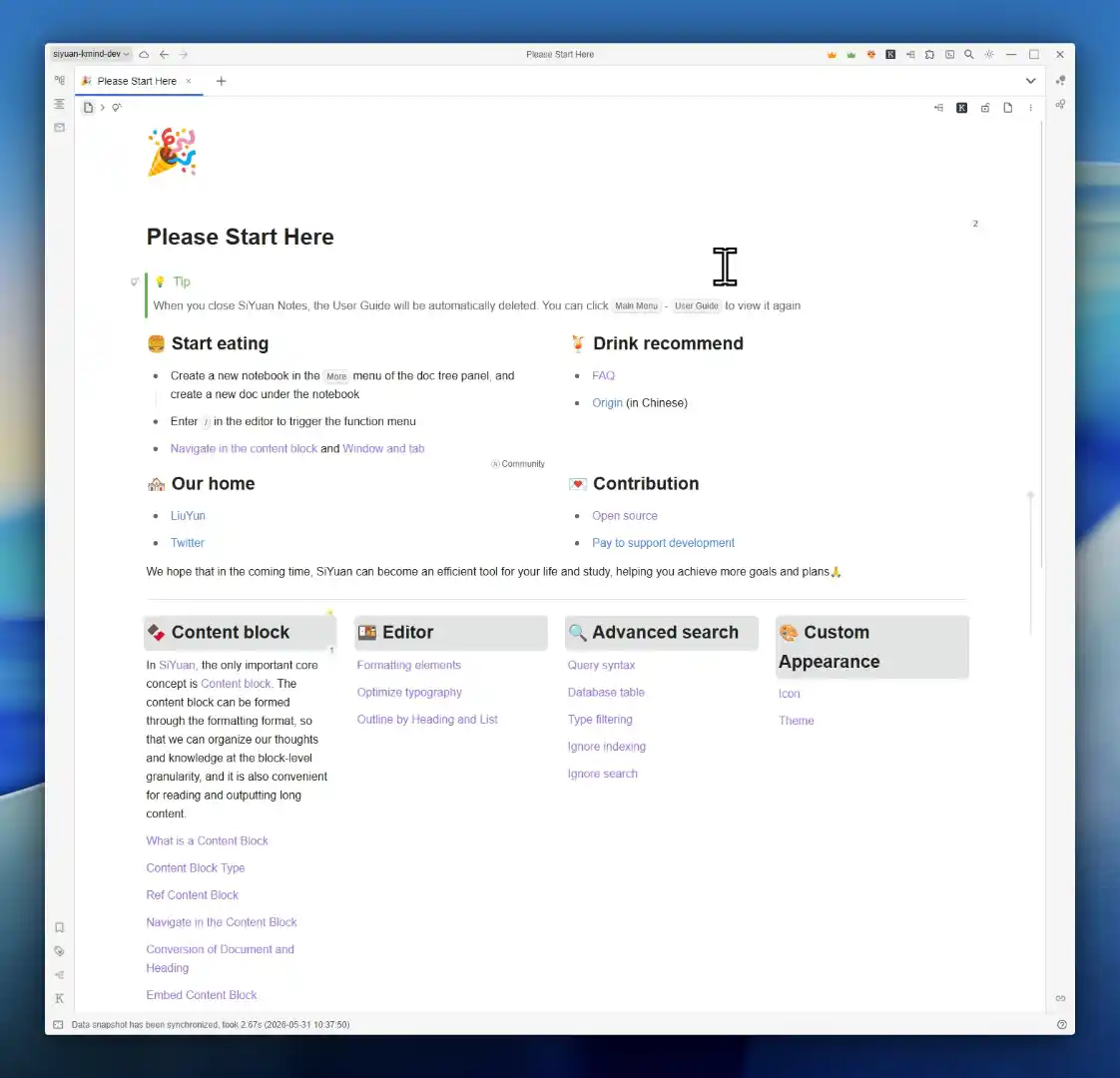Open Type filtering link

[x=600, y=720]
